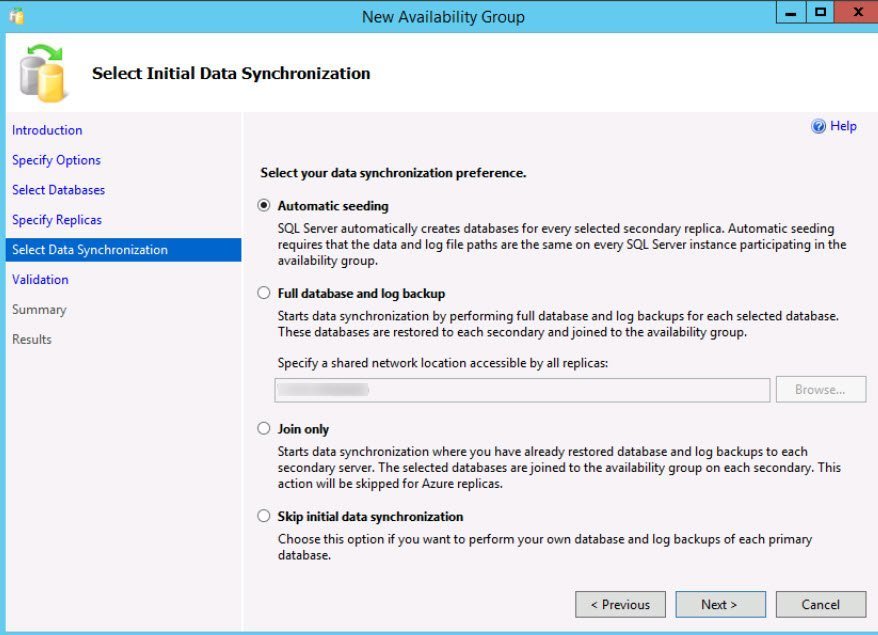Select Full database and log backup option
This screenshot has width=878, height=635.
pos(264,293)
